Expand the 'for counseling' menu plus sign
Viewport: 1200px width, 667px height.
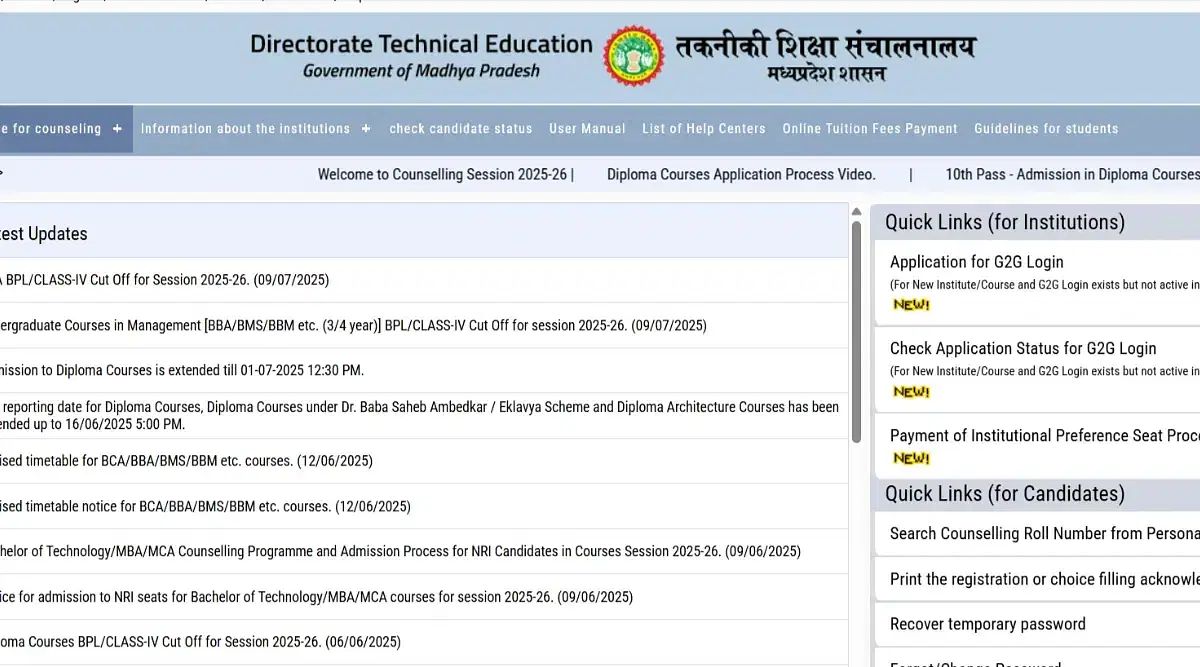(117, 129)
